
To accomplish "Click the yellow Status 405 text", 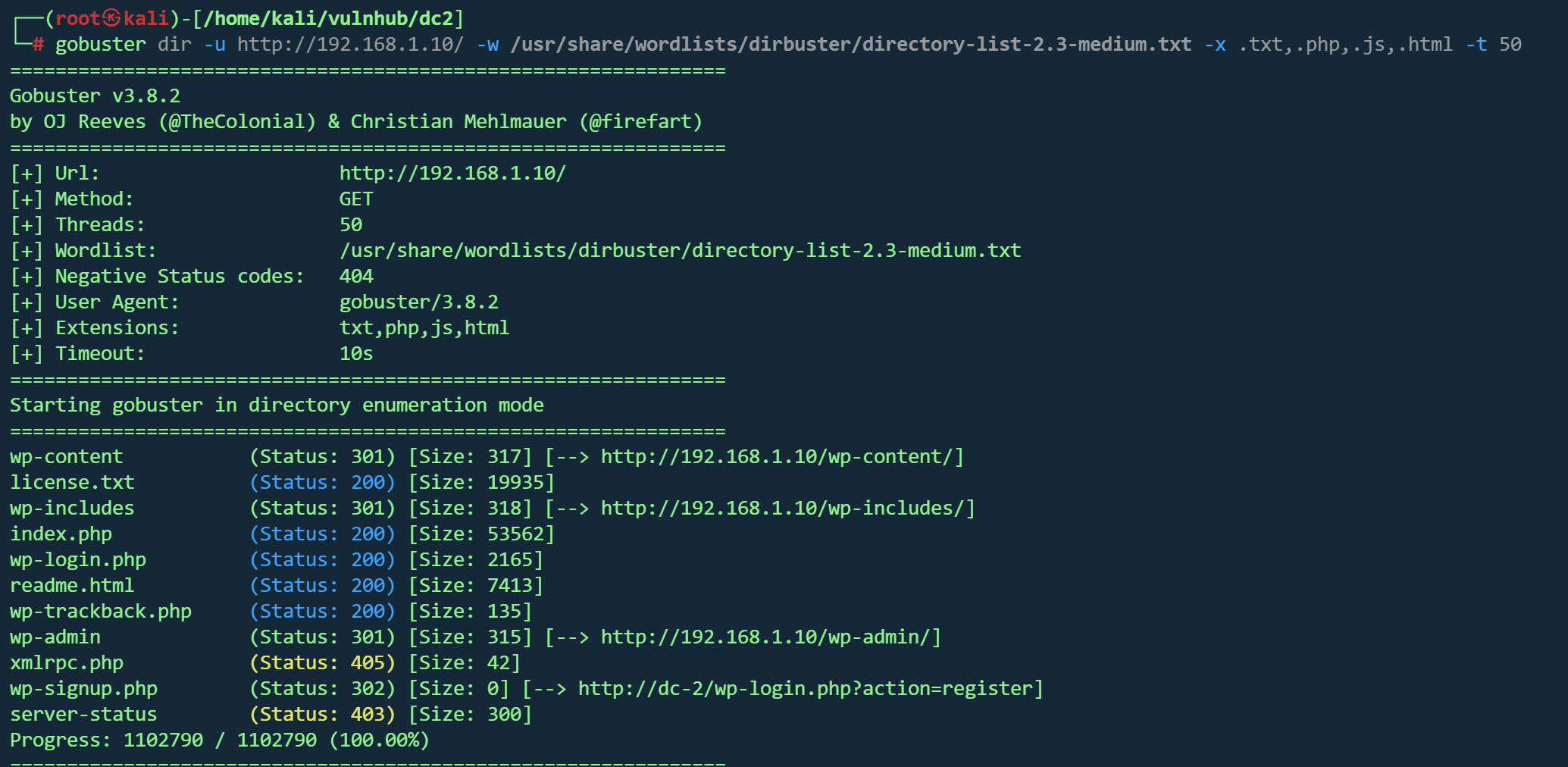I will 322,663.
